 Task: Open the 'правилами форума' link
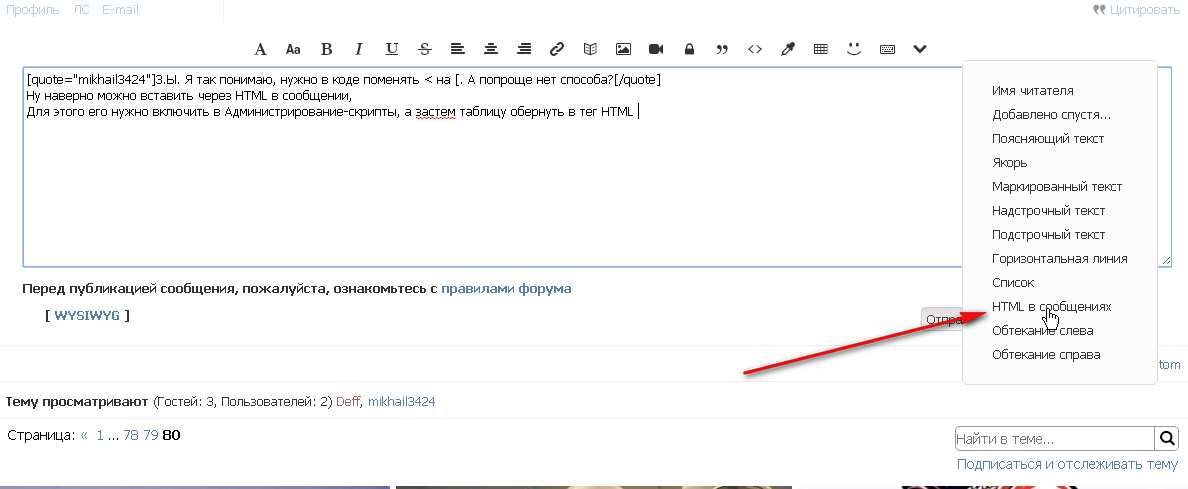coord(506,289)
